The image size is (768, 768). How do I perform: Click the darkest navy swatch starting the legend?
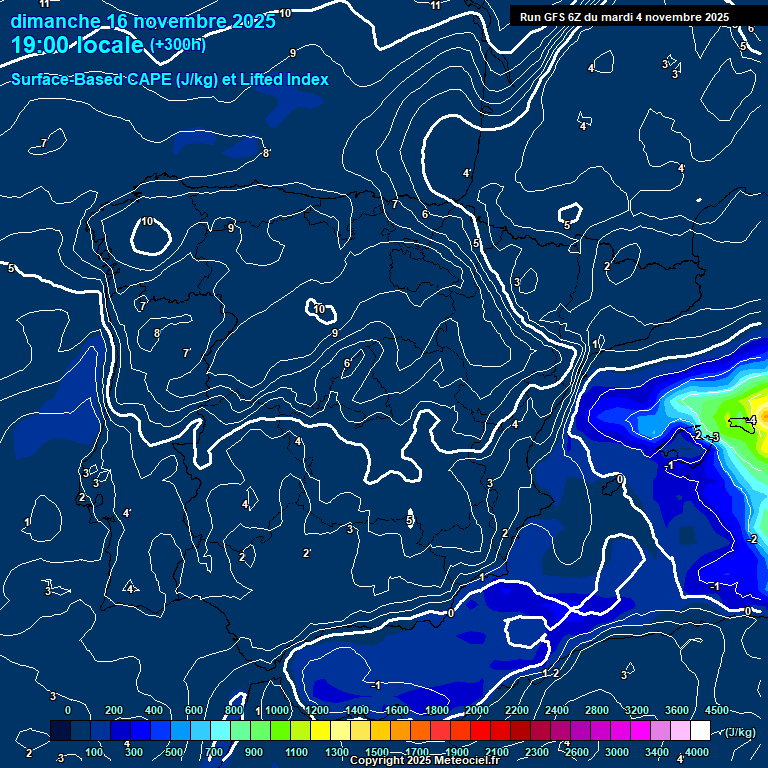click(x=60, y=730)
